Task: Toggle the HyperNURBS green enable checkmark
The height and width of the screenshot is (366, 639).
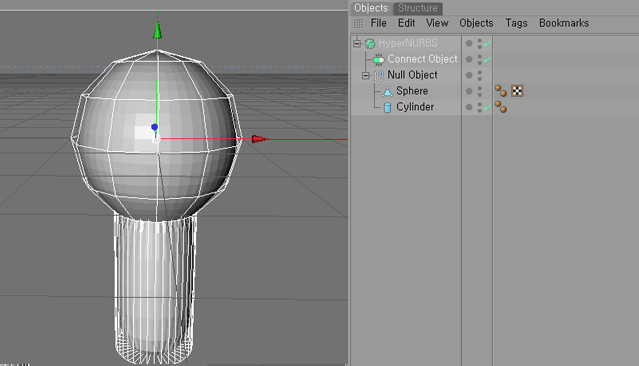Action: click(x=487, y=43)
